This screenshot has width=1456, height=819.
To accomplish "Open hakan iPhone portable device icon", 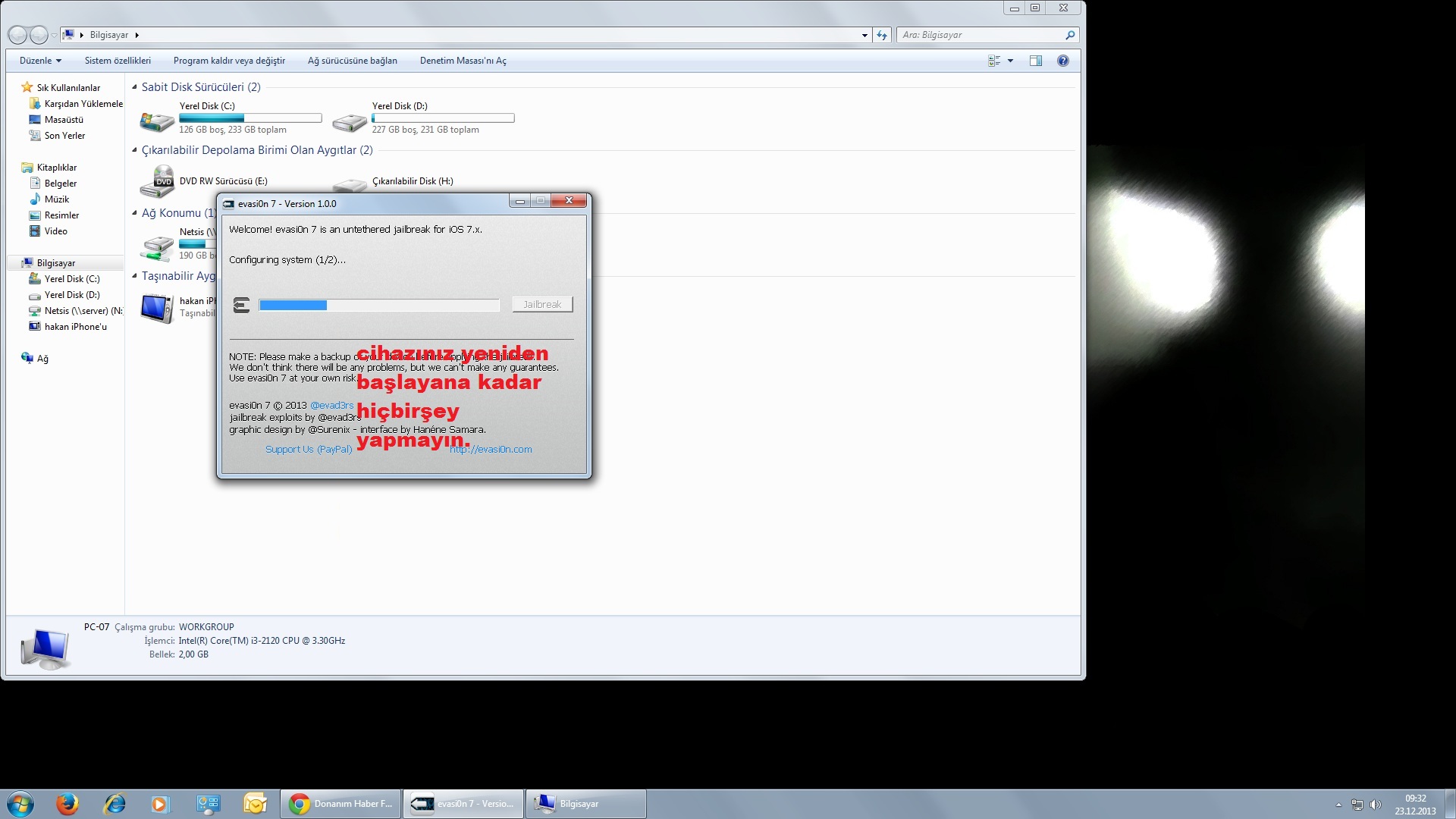I will (157, 308).
